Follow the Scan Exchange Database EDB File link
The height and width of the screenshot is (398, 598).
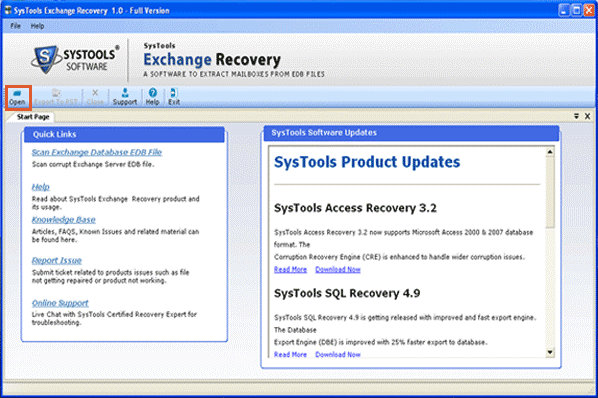point(97,152)
